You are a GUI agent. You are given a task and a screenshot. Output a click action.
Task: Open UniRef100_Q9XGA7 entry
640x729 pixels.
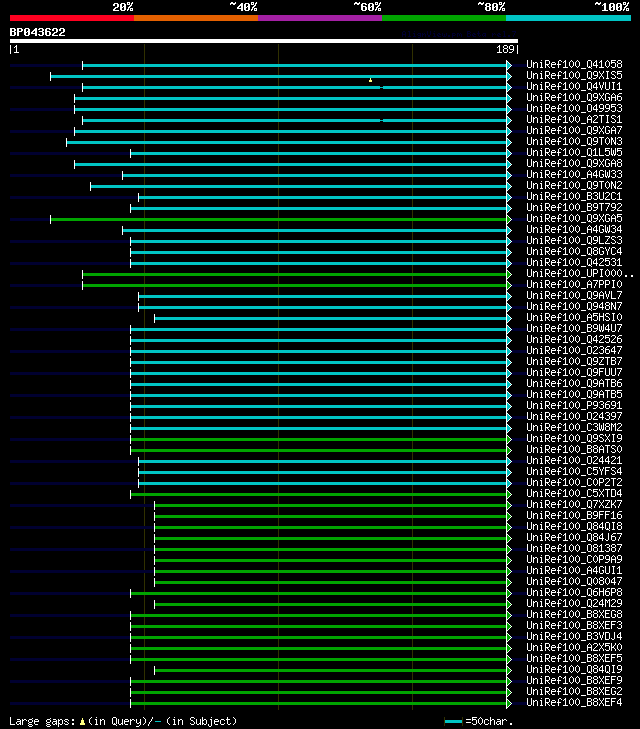point(574,131)
